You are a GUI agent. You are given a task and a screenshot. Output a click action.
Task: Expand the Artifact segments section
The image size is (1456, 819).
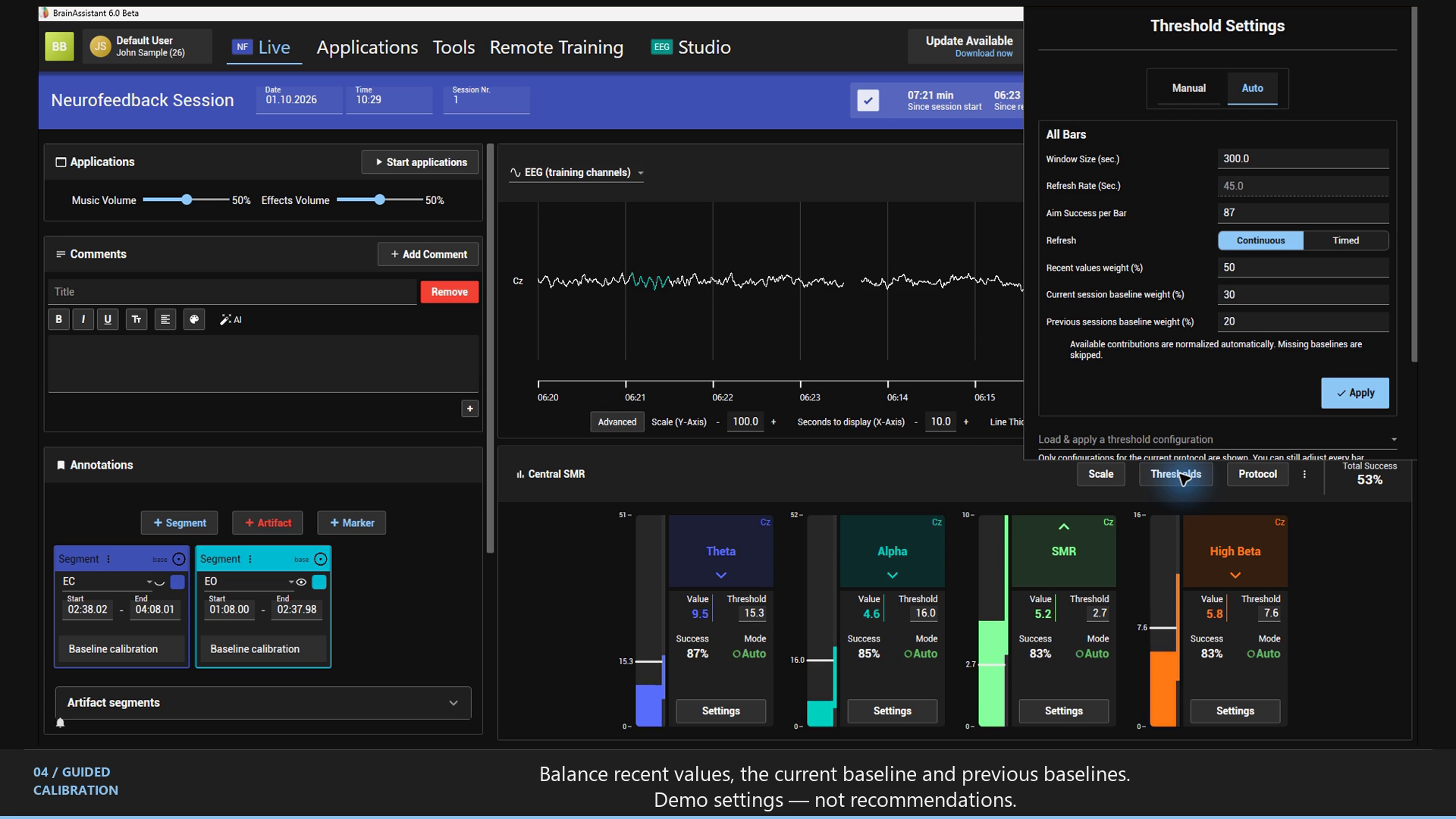263,703
